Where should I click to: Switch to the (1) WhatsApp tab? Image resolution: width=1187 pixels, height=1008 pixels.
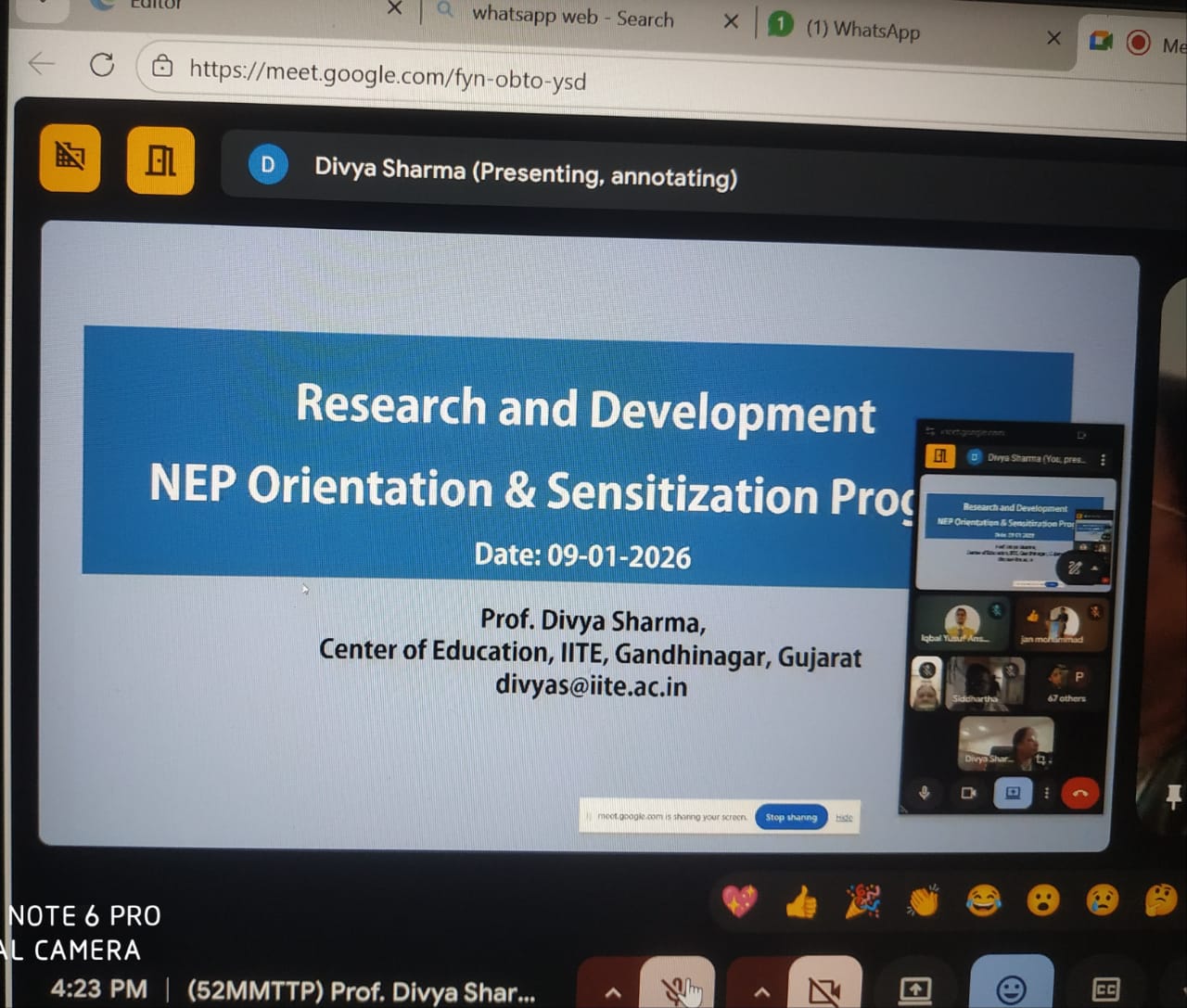point(862,29)
